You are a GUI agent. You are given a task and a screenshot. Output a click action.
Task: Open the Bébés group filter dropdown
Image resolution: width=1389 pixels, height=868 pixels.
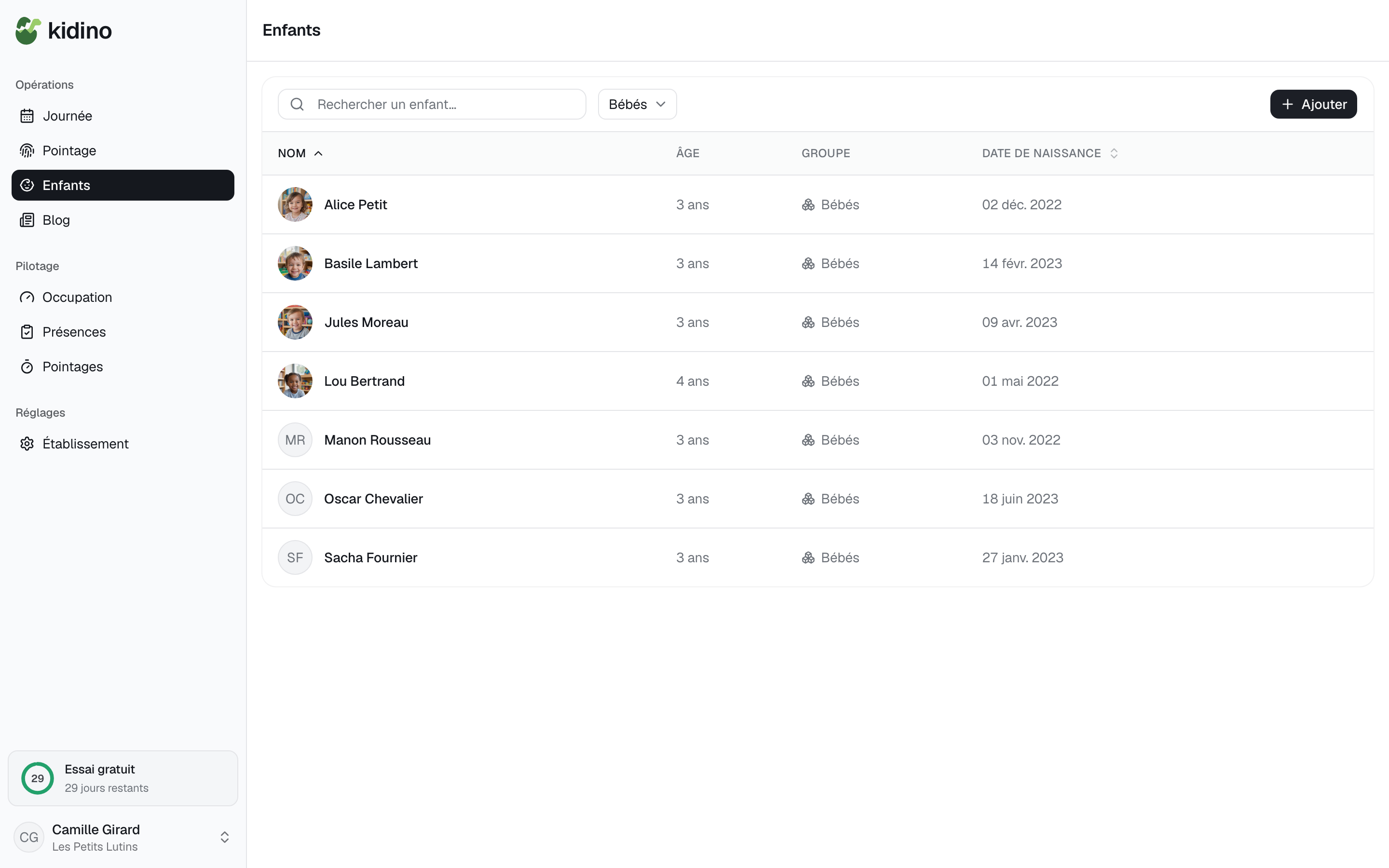coord(637,104)
